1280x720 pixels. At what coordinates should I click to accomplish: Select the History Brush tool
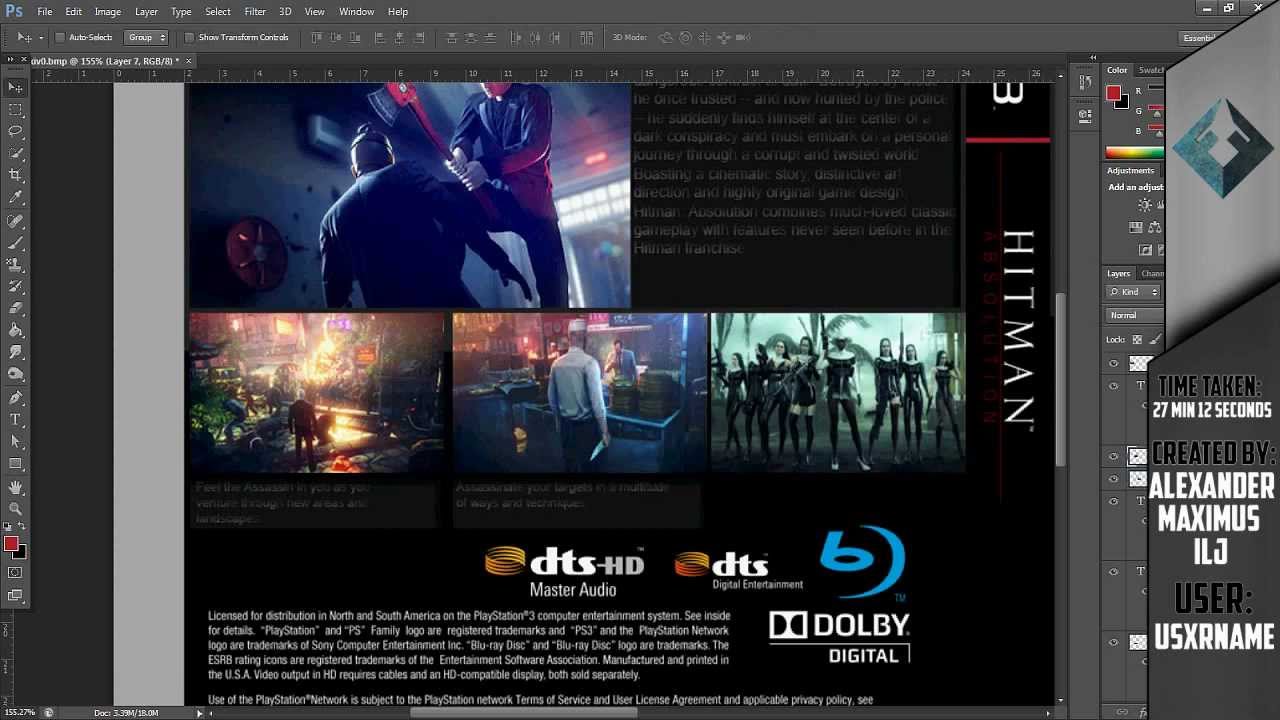tap(16, 287)
